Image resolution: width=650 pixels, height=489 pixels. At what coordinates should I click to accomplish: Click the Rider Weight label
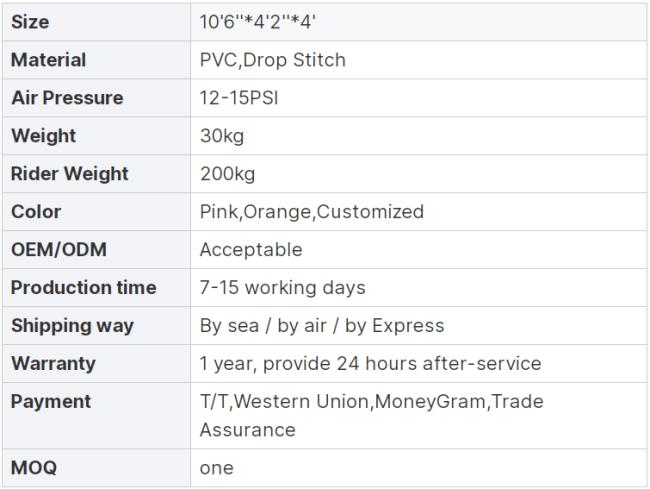[x=70, y=174]
